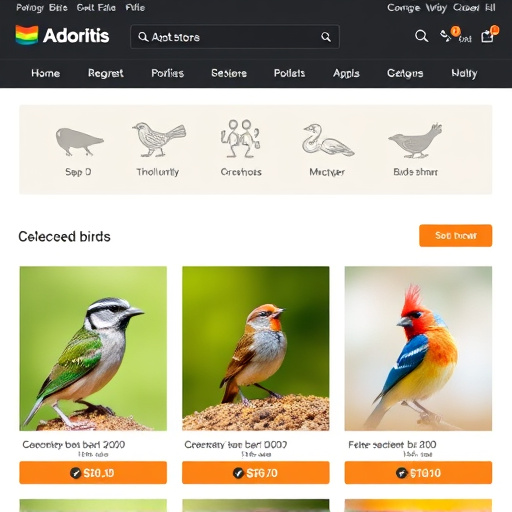Open the Regret navigation menu item
The image size is (512, 512).
pos(106,73)
